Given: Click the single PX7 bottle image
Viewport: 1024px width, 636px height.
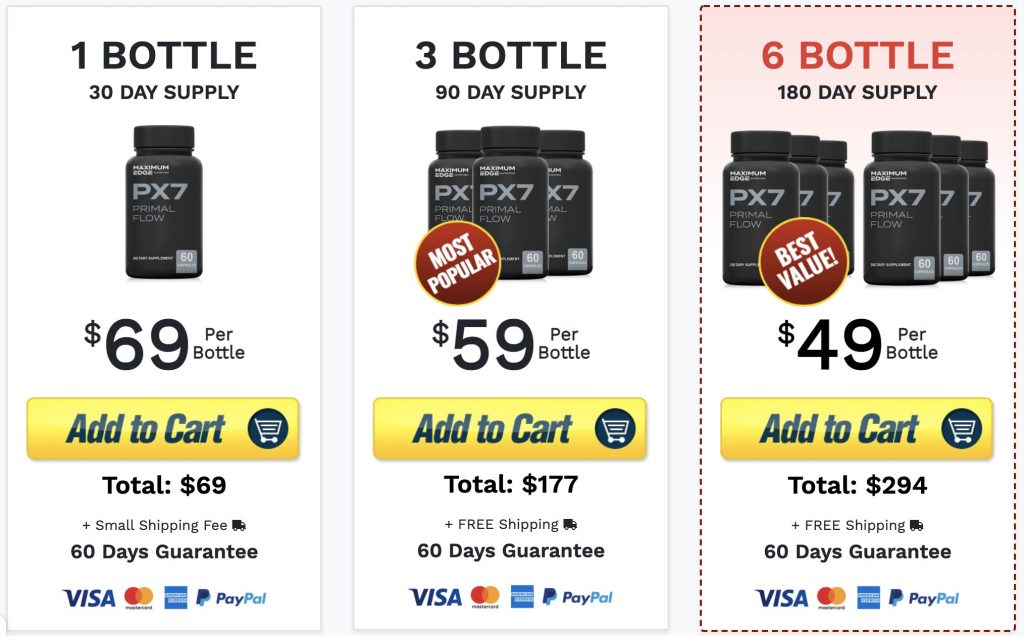Looking at the screenshot, I should pos(164,202).
